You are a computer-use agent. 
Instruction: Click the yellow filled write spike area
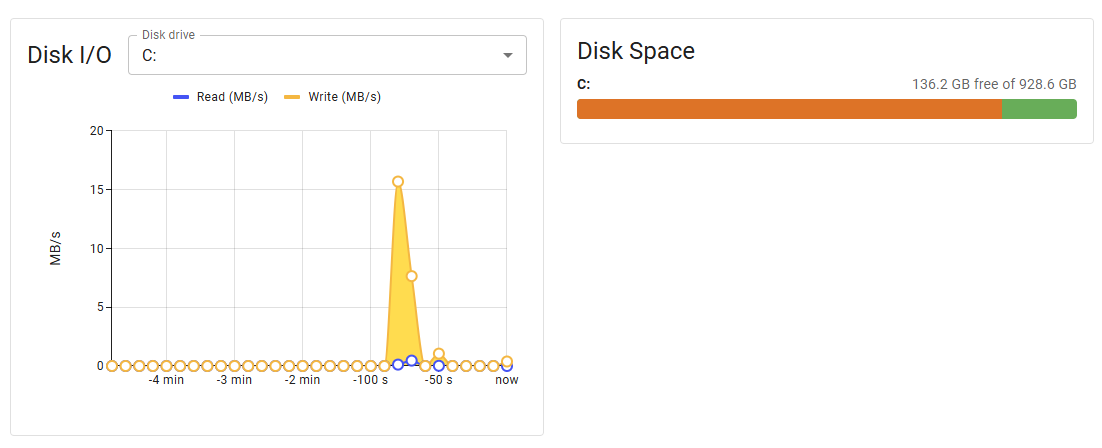coord(400,300)
